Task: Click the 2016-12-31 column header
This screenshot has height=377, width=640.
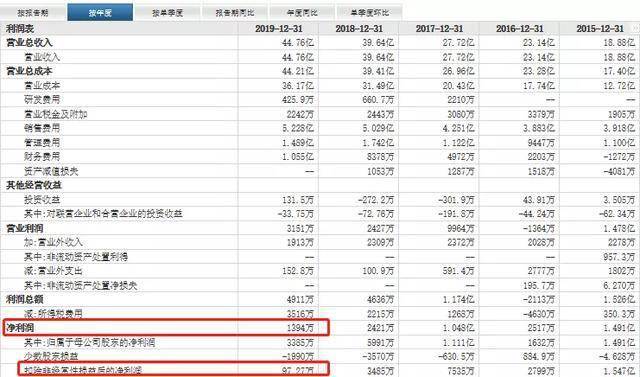Action: click(520, 29)
